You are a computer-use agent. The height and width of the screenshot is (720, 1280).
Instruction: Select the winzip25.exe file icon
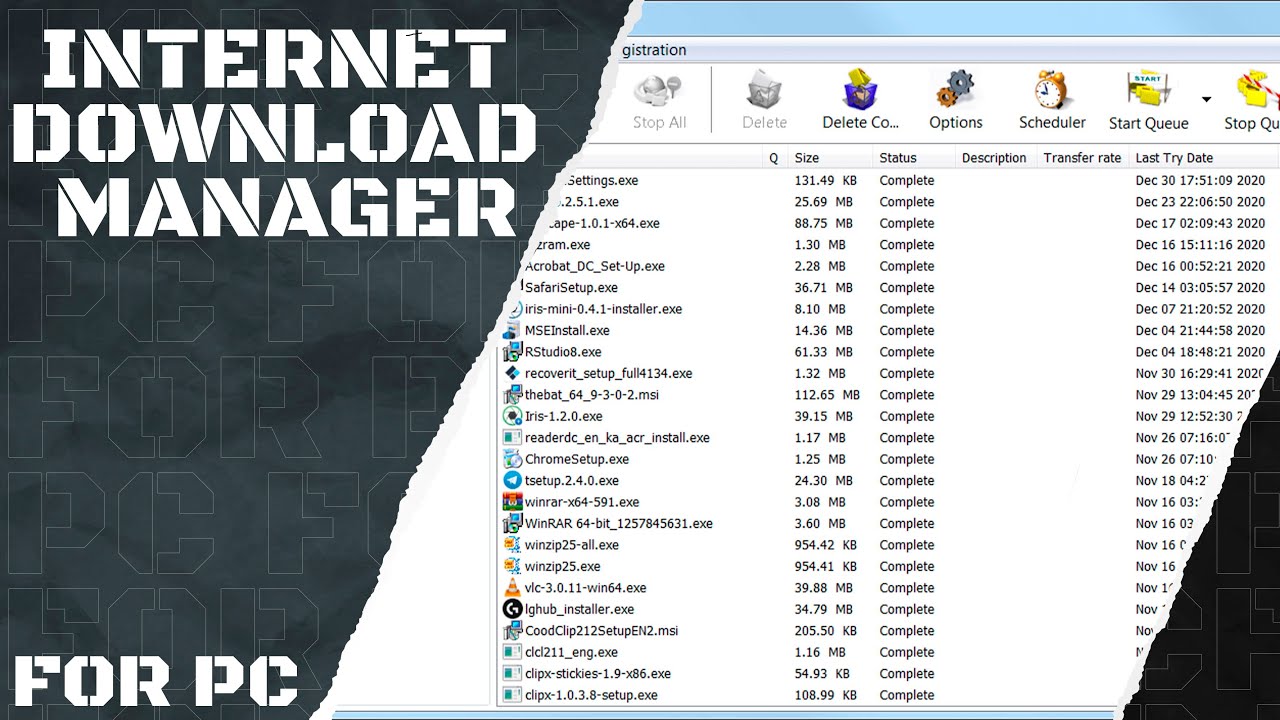pyautogui.click(x=512, y=566)
